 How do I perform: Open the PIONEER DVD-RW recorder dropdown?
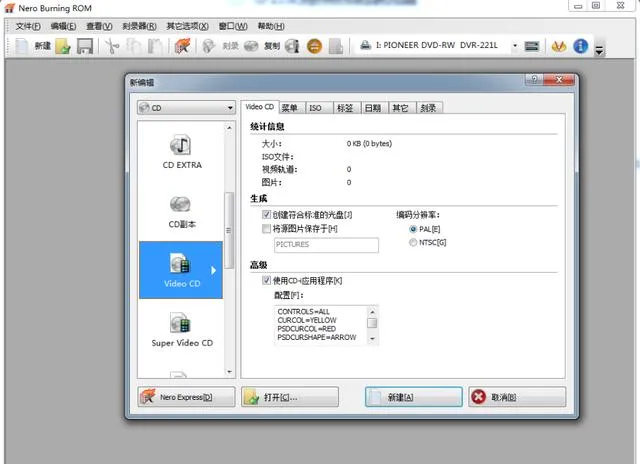tap(515, 45)
